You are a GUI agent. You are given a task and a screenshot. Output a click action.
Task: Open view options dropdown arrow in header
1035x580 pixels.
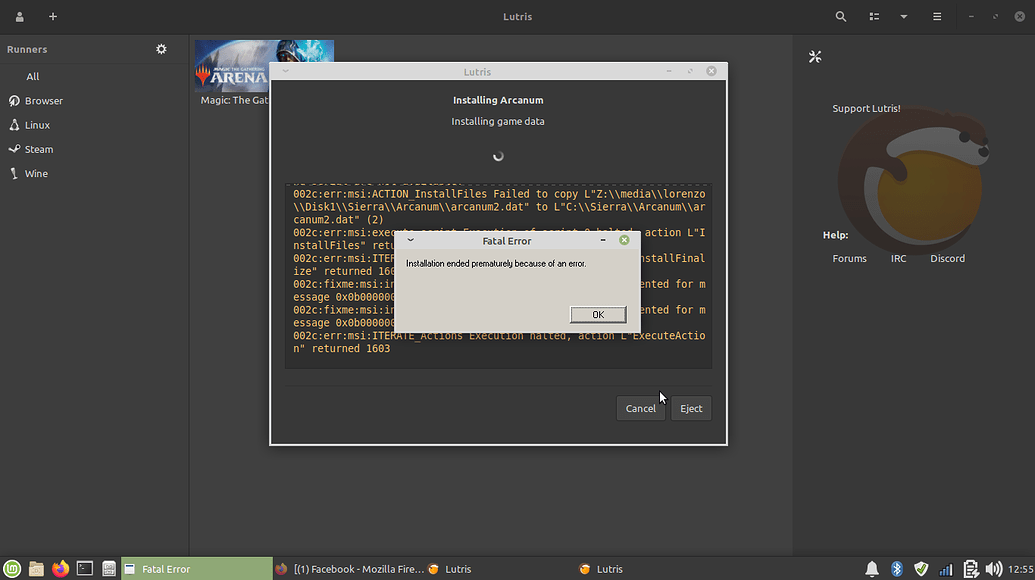coord(904,16)
